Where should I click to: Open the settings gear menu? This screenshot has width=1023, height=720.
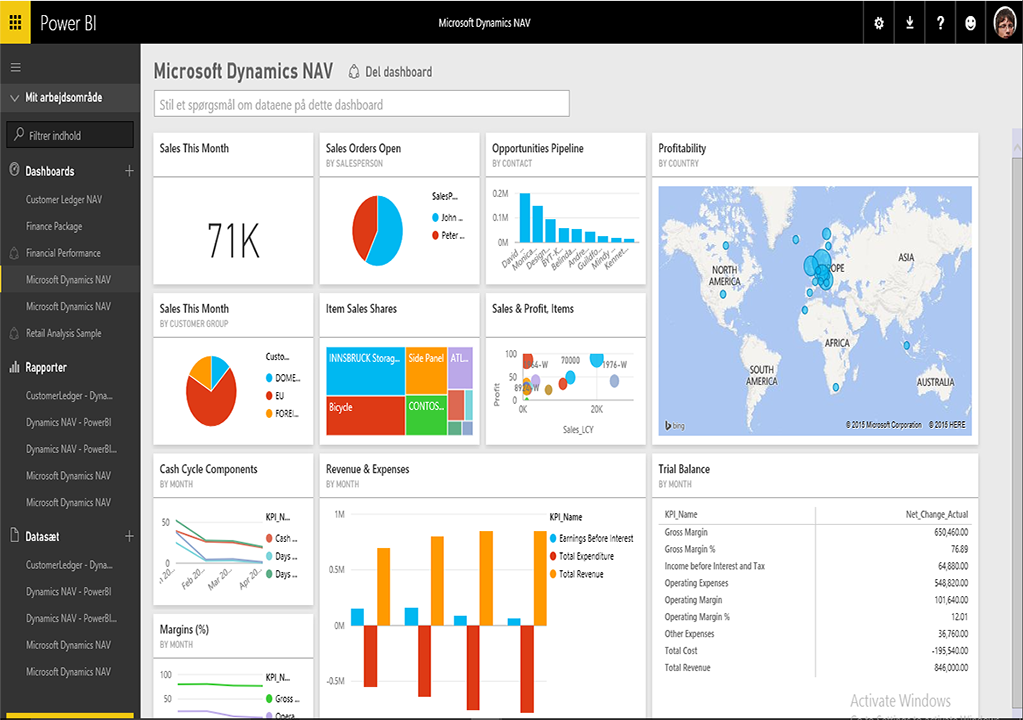[879, 23]
